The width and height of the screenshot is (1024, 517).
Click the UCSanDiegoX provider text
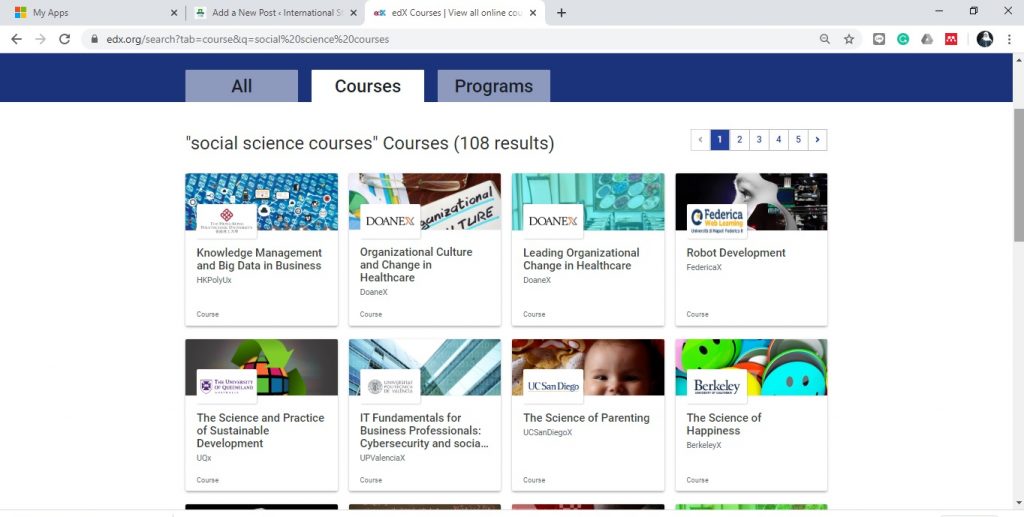(x=548, y=432)
